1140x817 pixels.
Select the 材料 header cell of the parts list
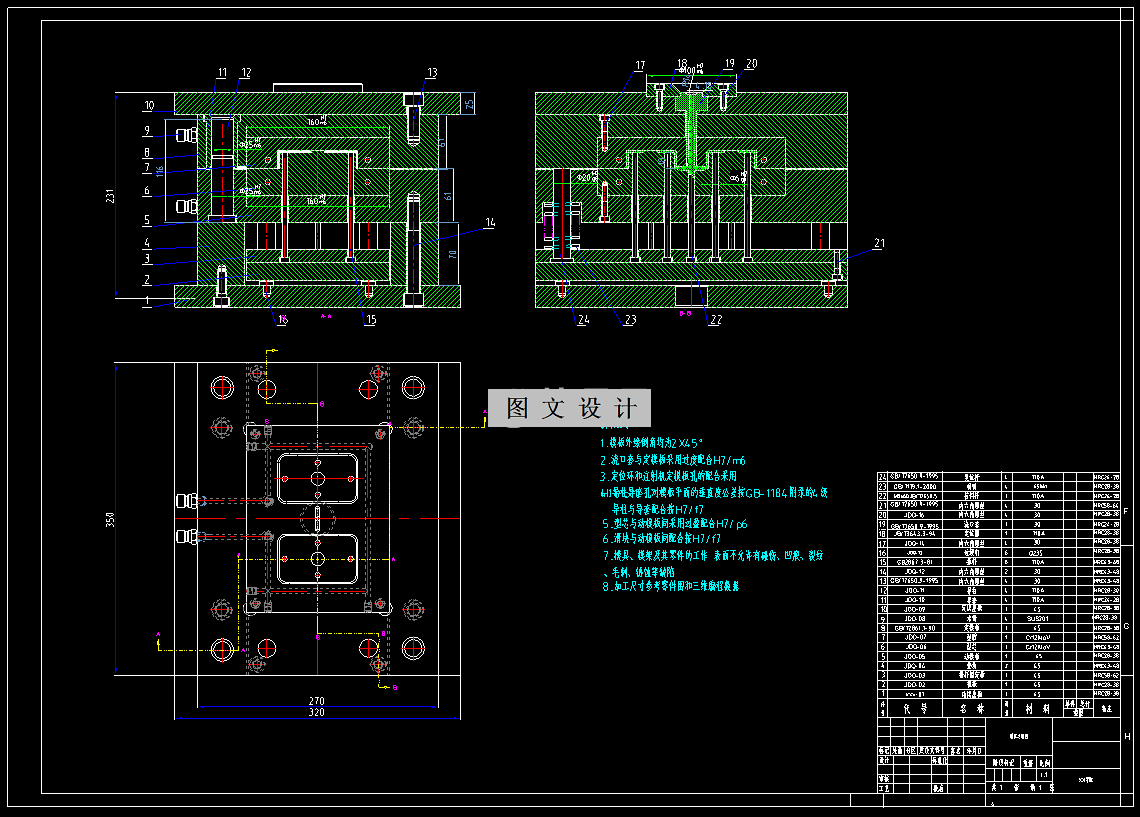click(1038, 709)
